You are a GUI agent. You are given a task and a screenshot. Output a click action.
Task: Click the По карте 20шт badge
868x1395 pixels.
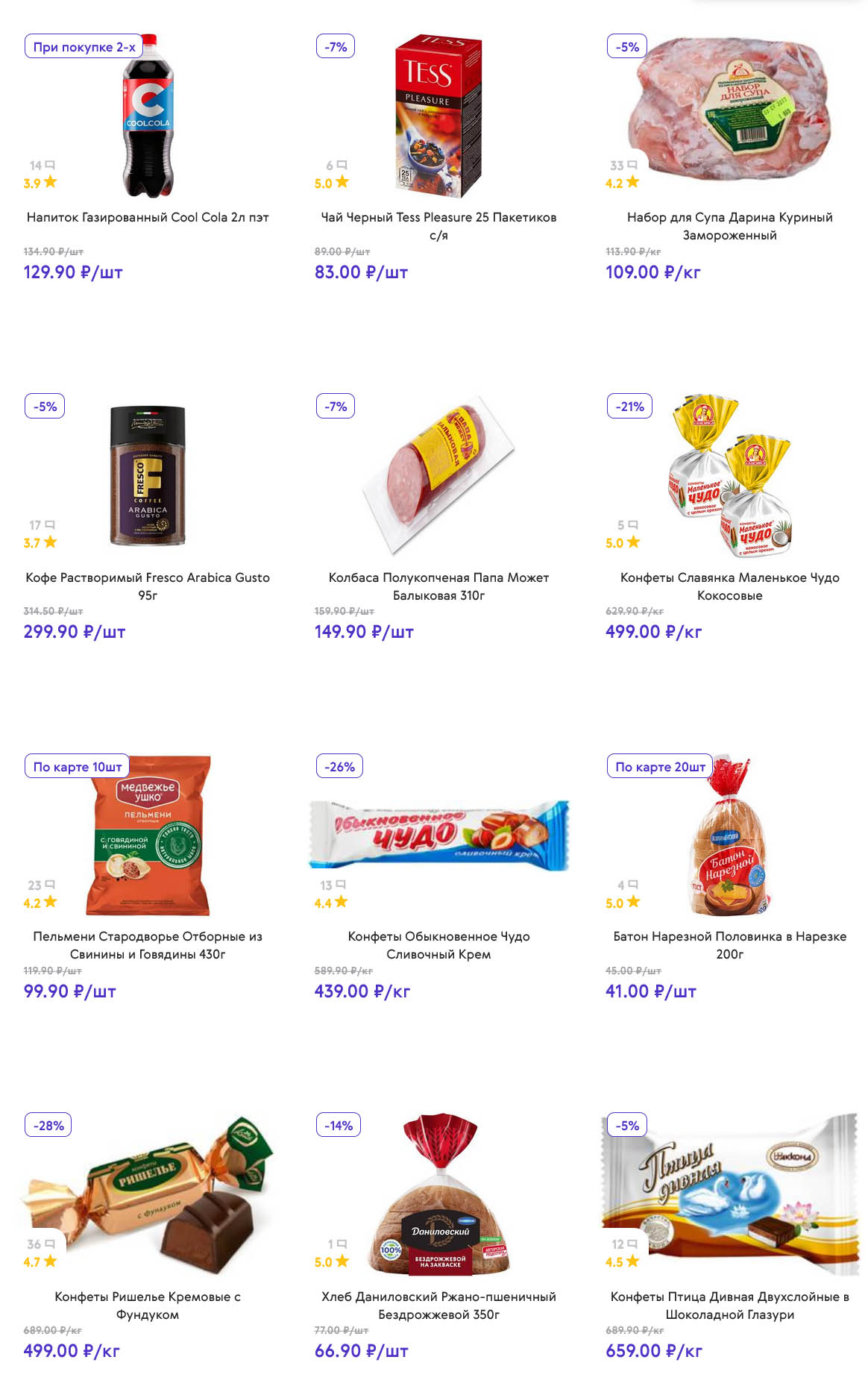tap(660, 767)
